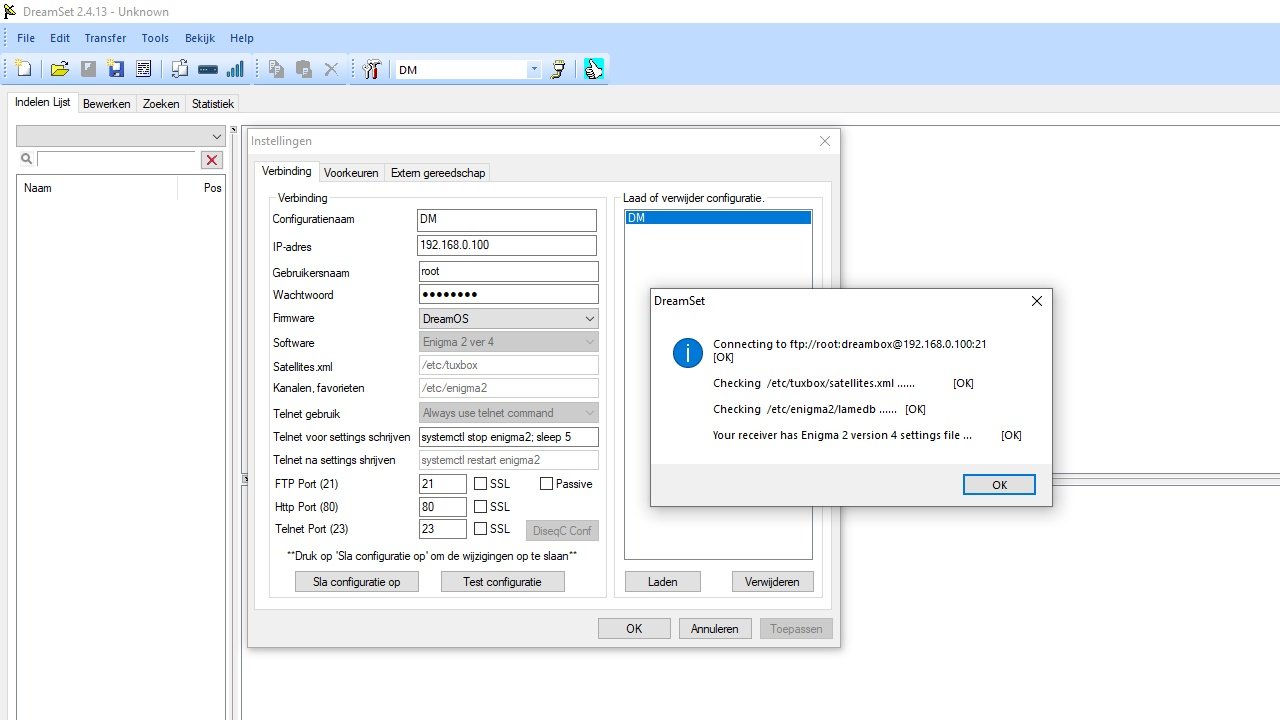This screenshot has width=1280, height=720.
Task: Check SSL for the Http port
Action: (480, 506)
